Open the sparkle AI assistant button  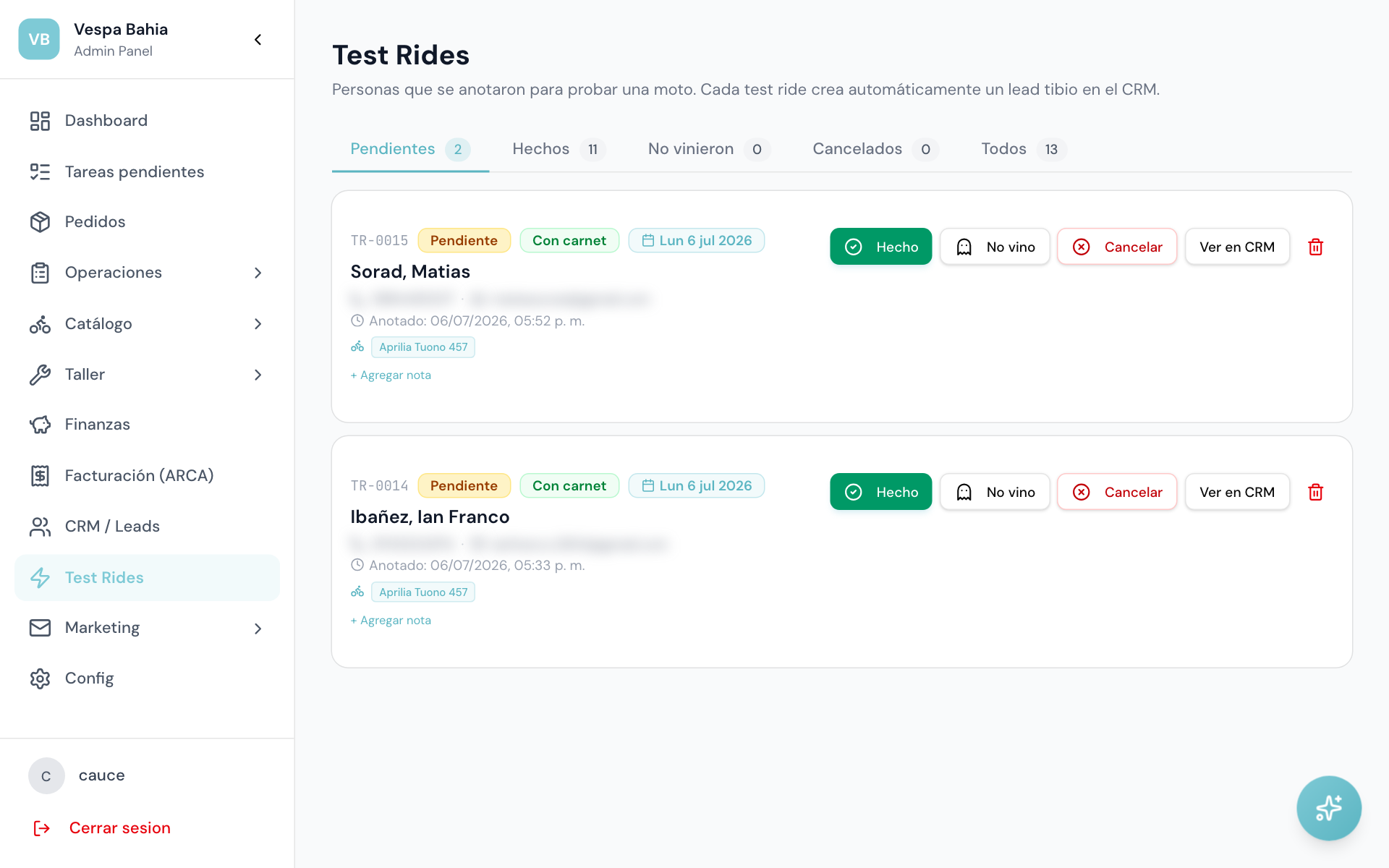(1329, 808)
